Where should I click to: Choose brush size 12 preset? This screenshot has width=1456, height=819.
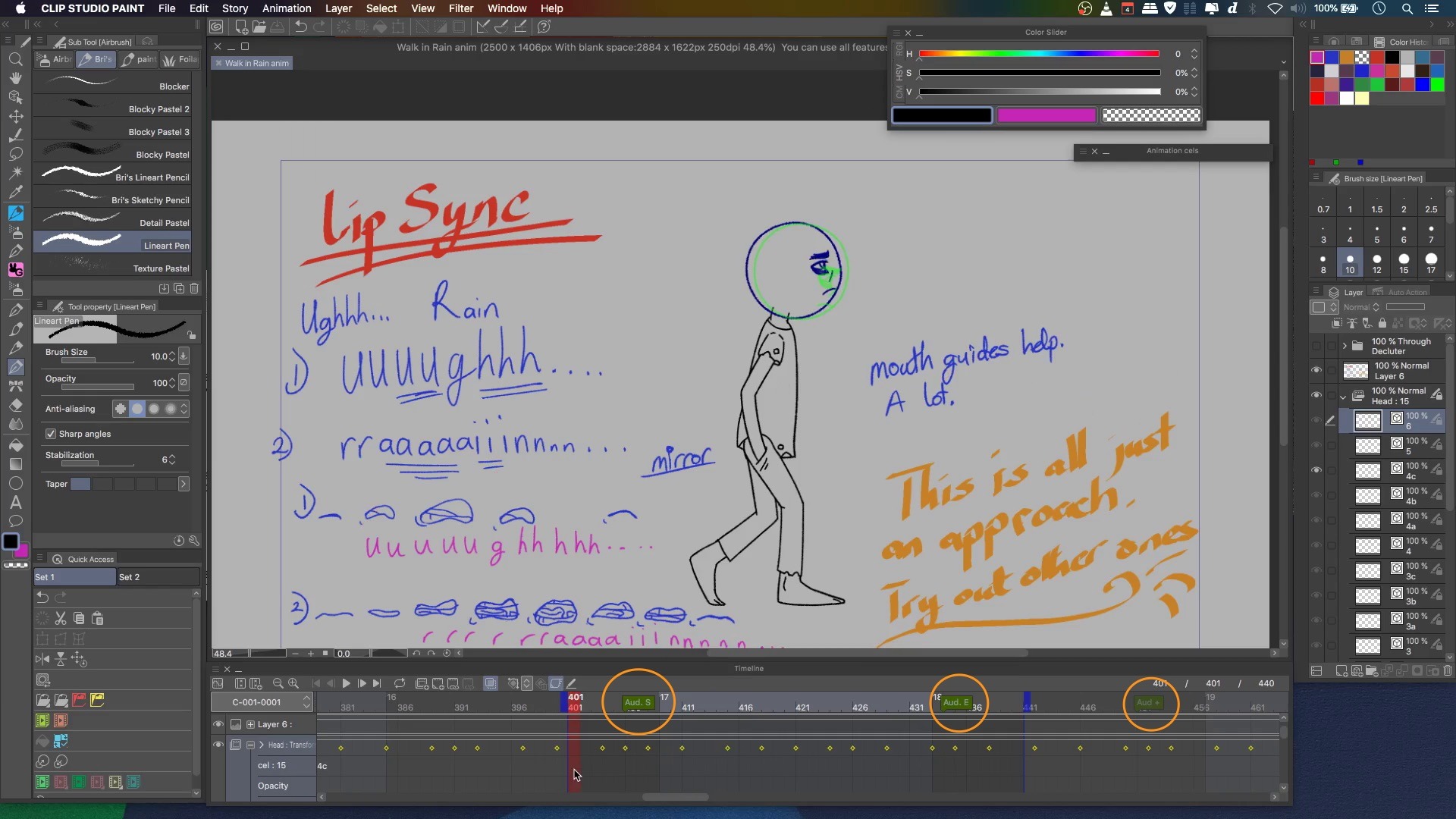pos(1376,263)
